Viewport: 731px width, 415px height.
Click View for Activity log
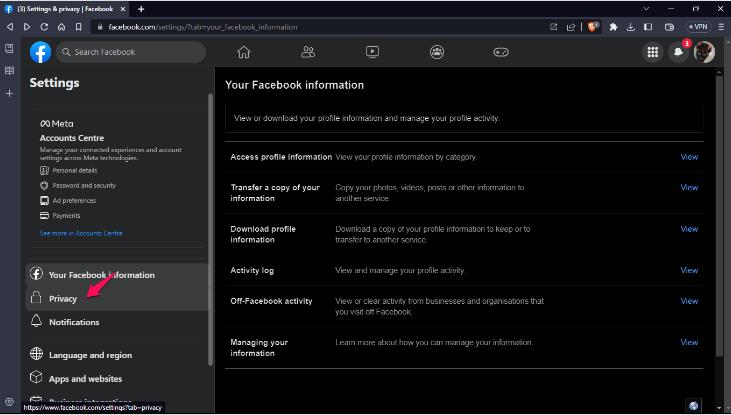pos(689,270)
